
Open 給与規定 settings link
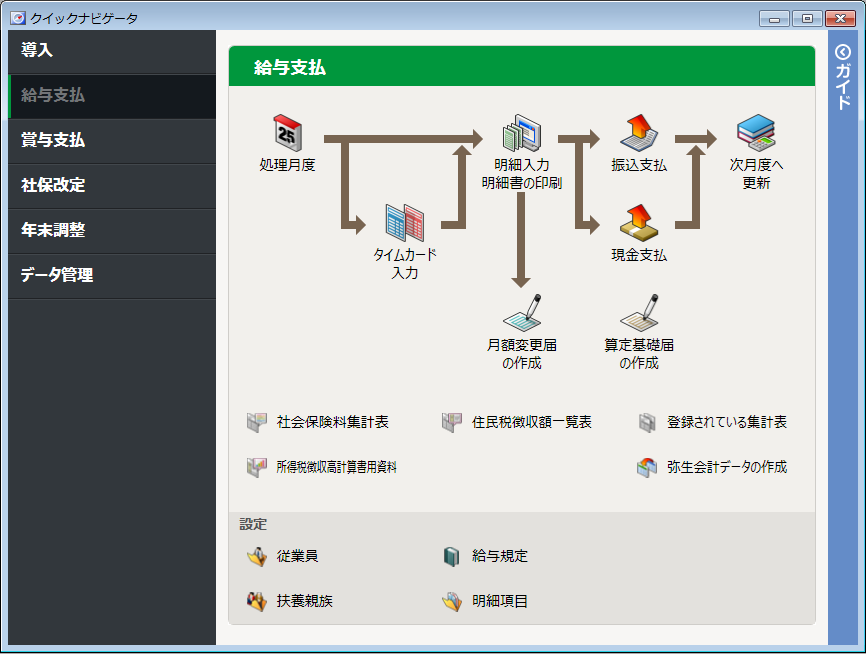pyautogui.click(x=499, y=556)
